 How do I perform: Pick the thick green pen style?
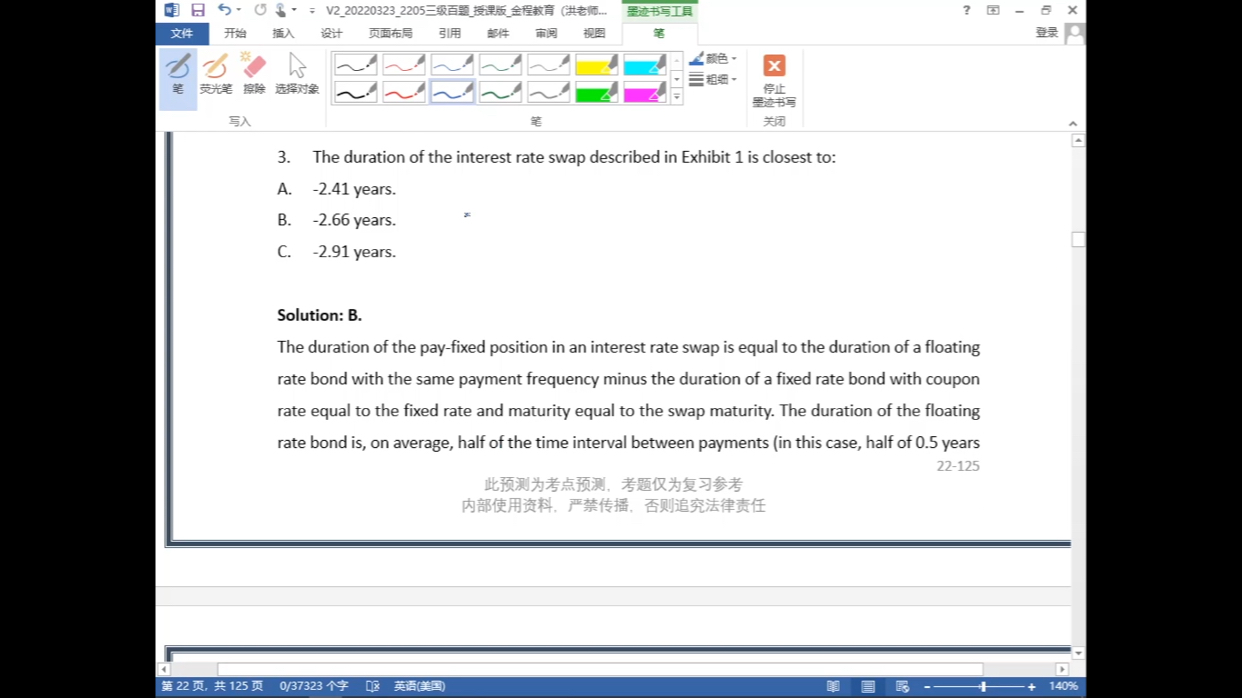coord(500,93)
